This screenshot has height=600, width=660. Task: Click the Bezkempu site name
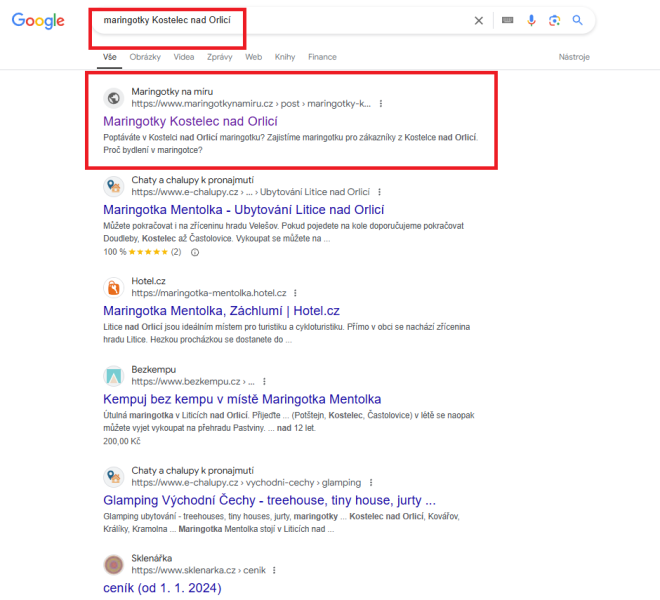click(154, 370)
